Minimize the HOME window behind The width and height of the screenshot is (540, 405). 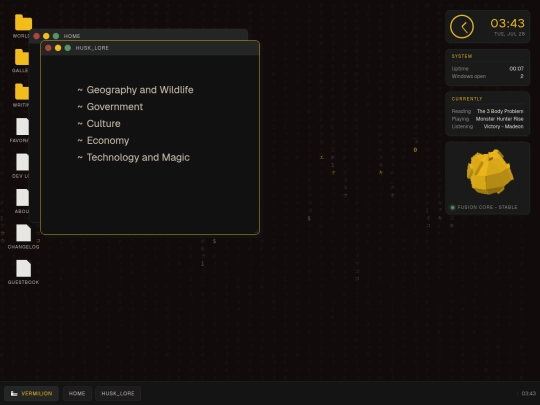click(46, 36)
